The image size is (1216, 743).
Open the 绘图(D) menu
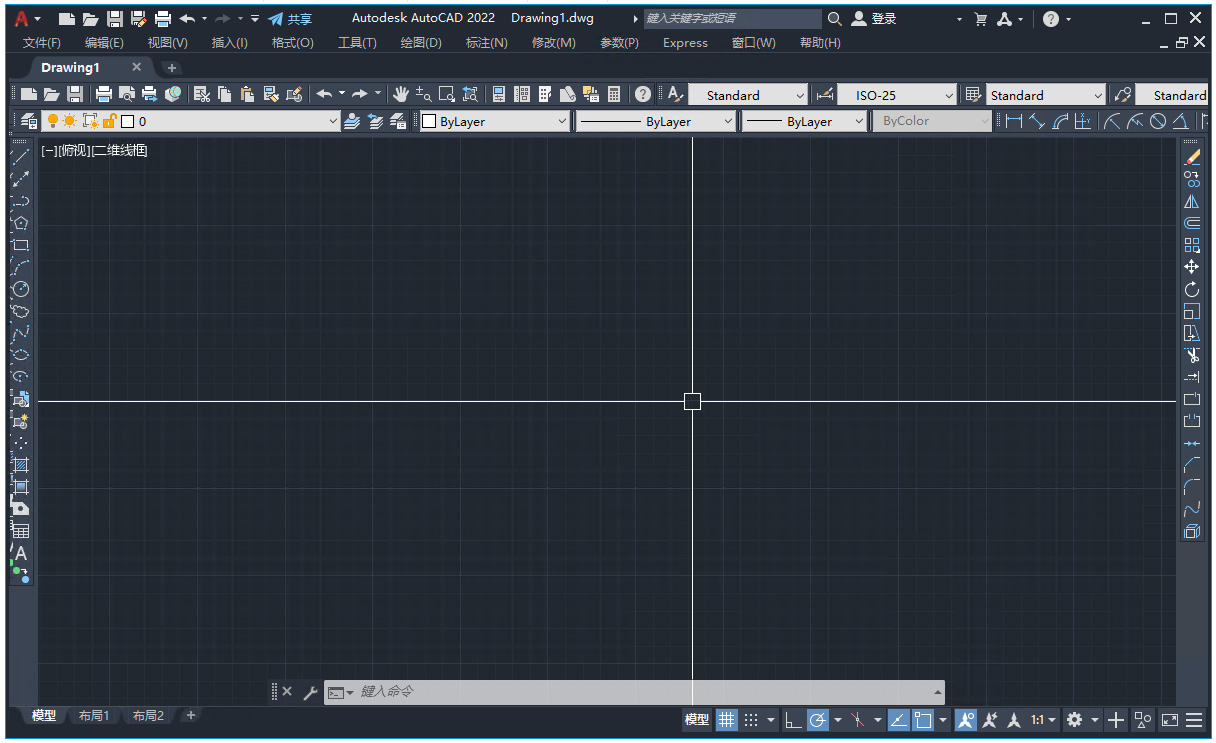point(420,42)
